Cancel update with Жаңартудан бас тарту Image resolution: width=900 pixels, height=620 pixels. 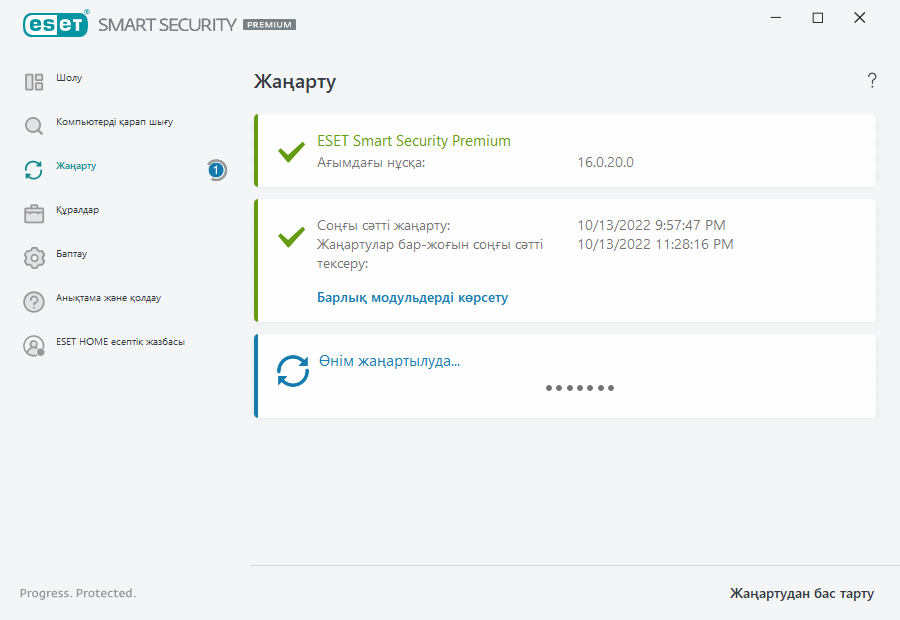click(x=801, y=594)
